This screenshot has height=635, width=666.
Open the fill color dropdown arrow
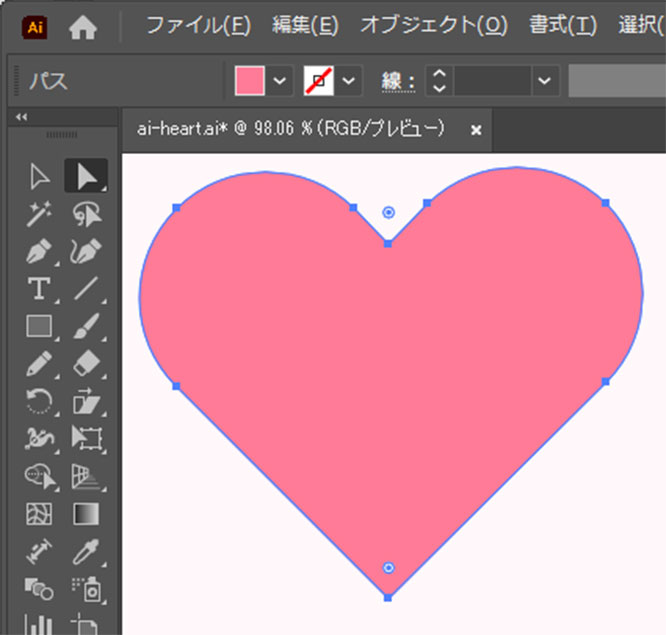tap(280, 81)
